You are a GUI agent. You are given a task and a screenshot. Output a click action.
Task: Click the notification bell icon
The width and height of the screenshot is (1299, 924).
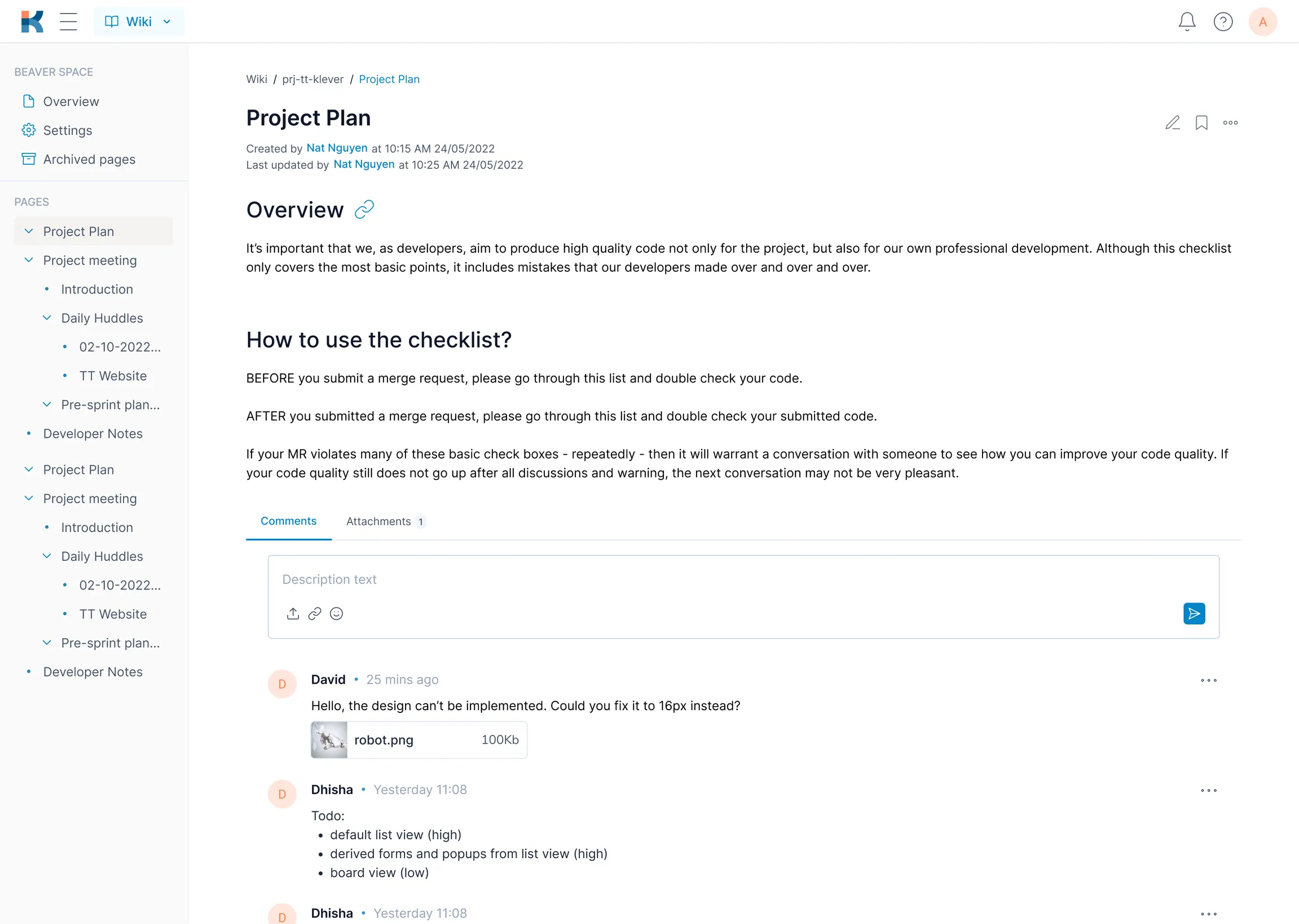(1187, 21)
